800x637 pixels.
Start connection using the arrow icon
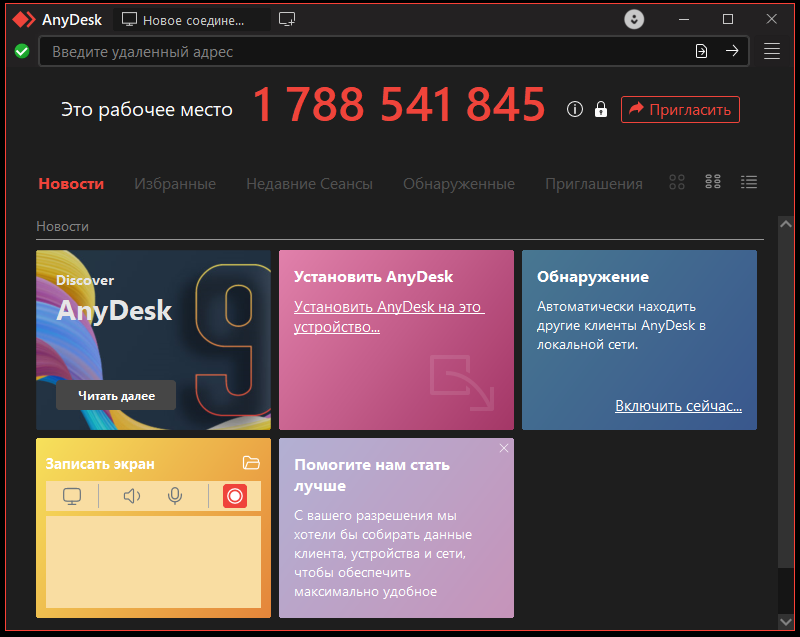click(732, 50)
